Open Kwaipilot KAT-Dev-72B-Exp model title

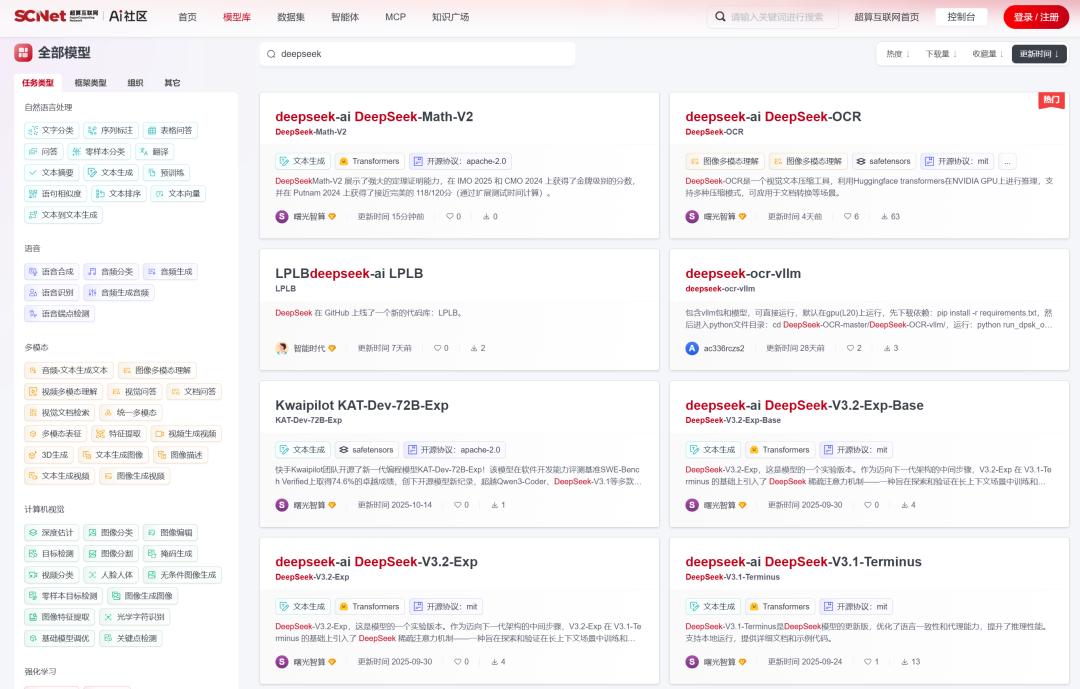[x=362, y=405]
